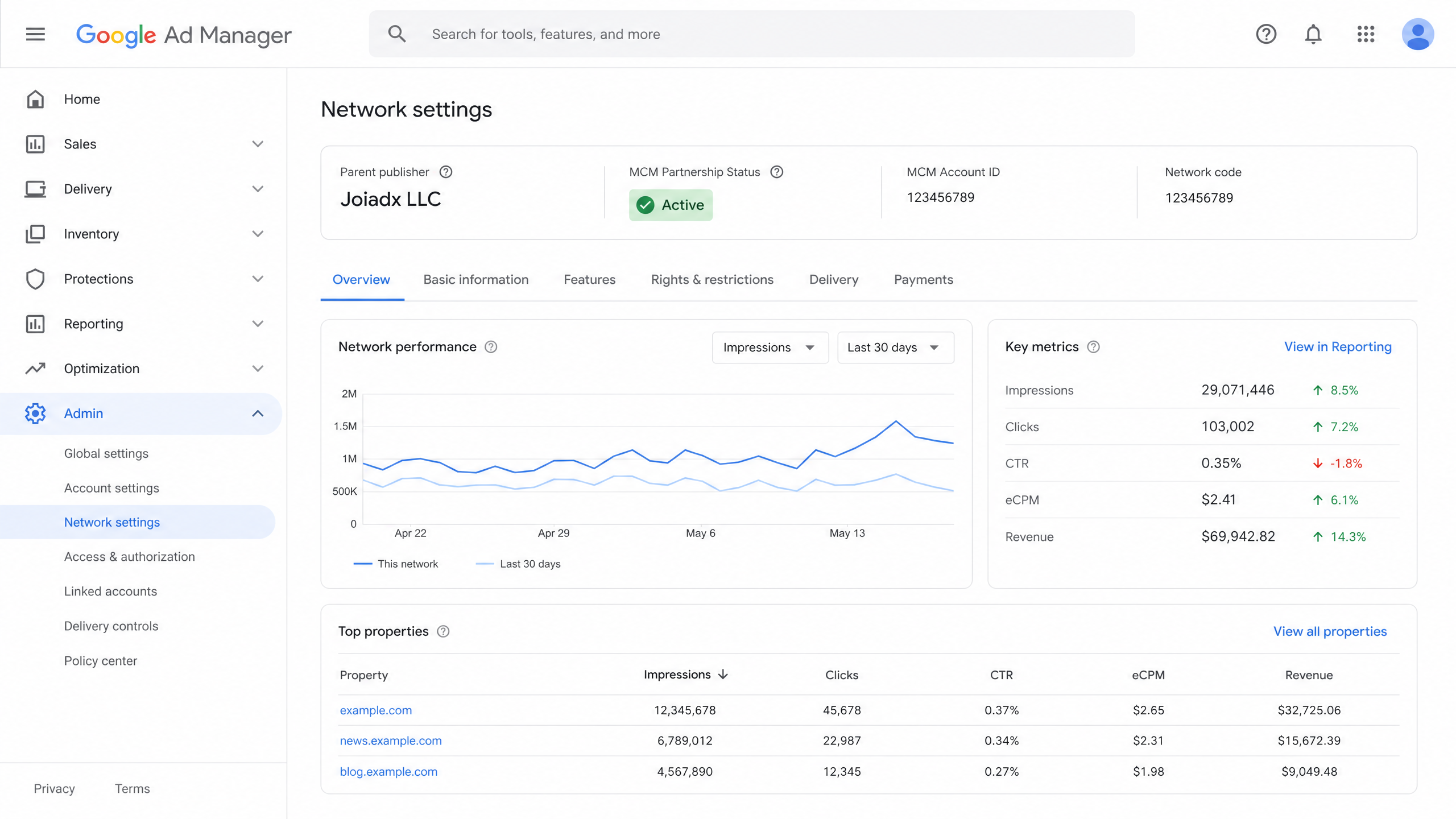Open Policy center in sidebar
The image size is (1456, 819).
pyautogui.click(x=101, y=661)
